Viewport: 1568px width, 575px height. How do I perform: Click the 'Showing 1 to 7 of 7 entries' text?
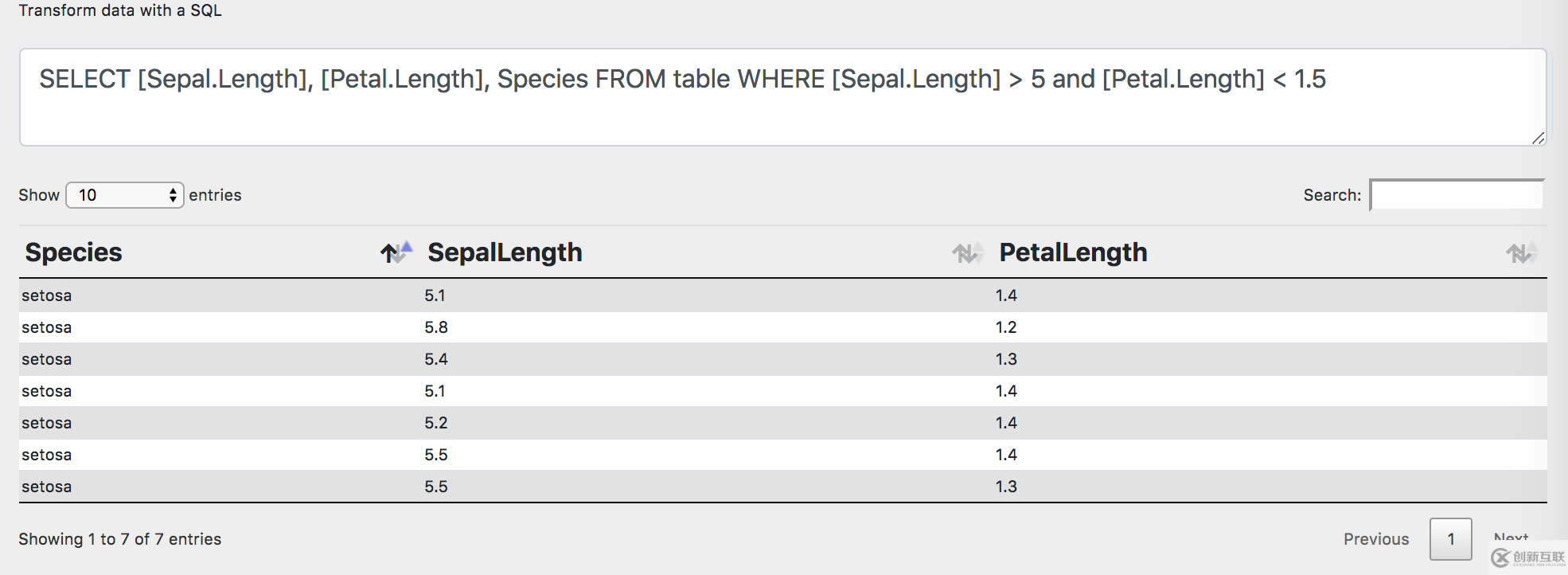tap(120, 539)
